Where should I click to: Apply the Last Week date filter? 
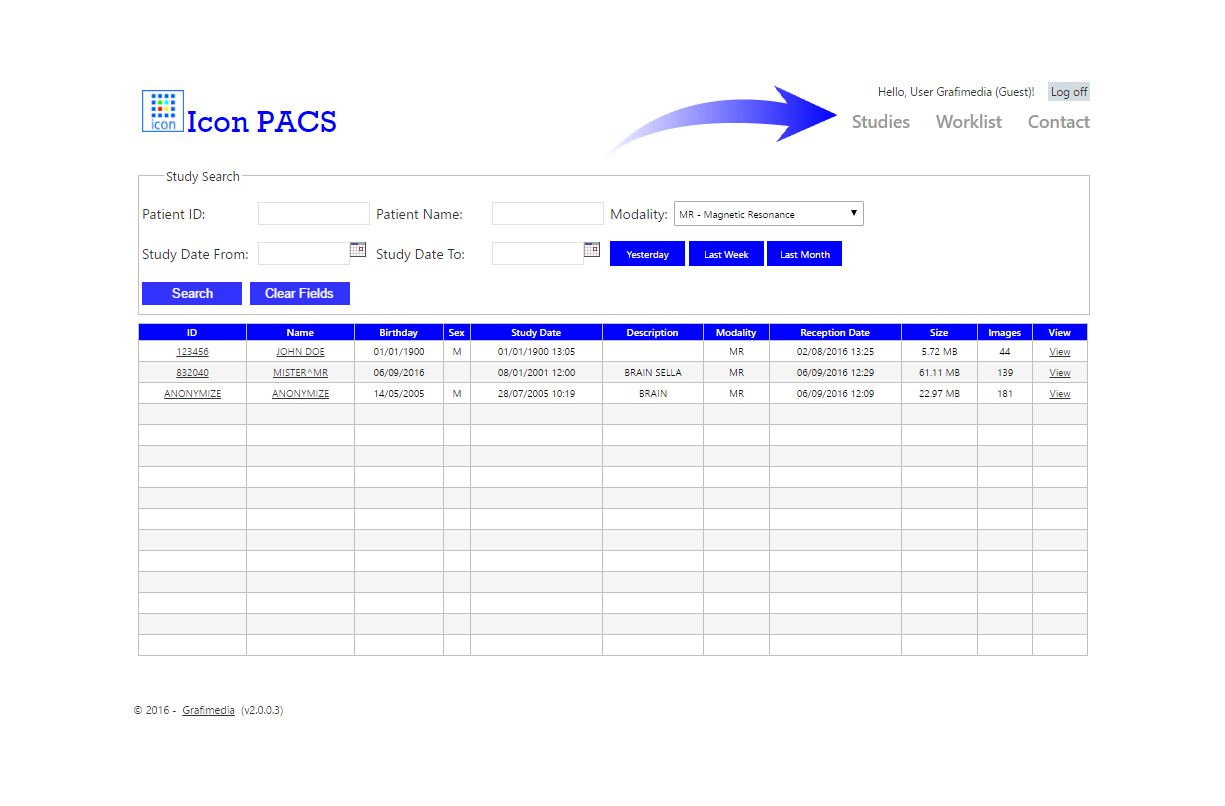(726, 254)
